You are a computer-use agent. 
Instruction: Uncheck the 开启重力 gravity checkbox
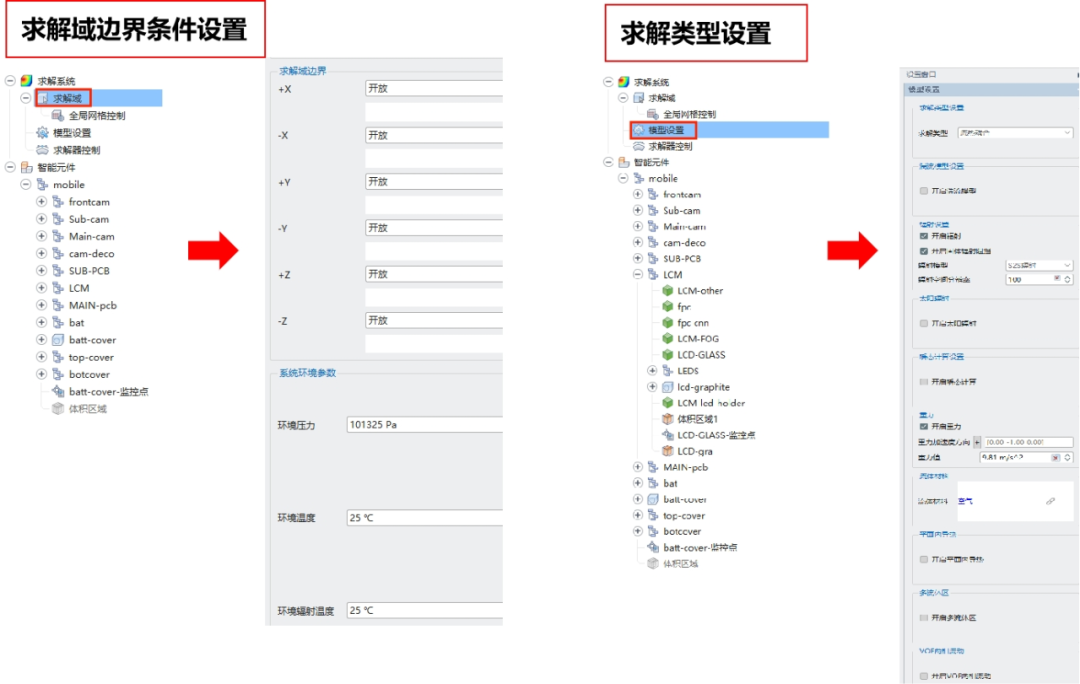pyautogui.click(x=924, y=427)
